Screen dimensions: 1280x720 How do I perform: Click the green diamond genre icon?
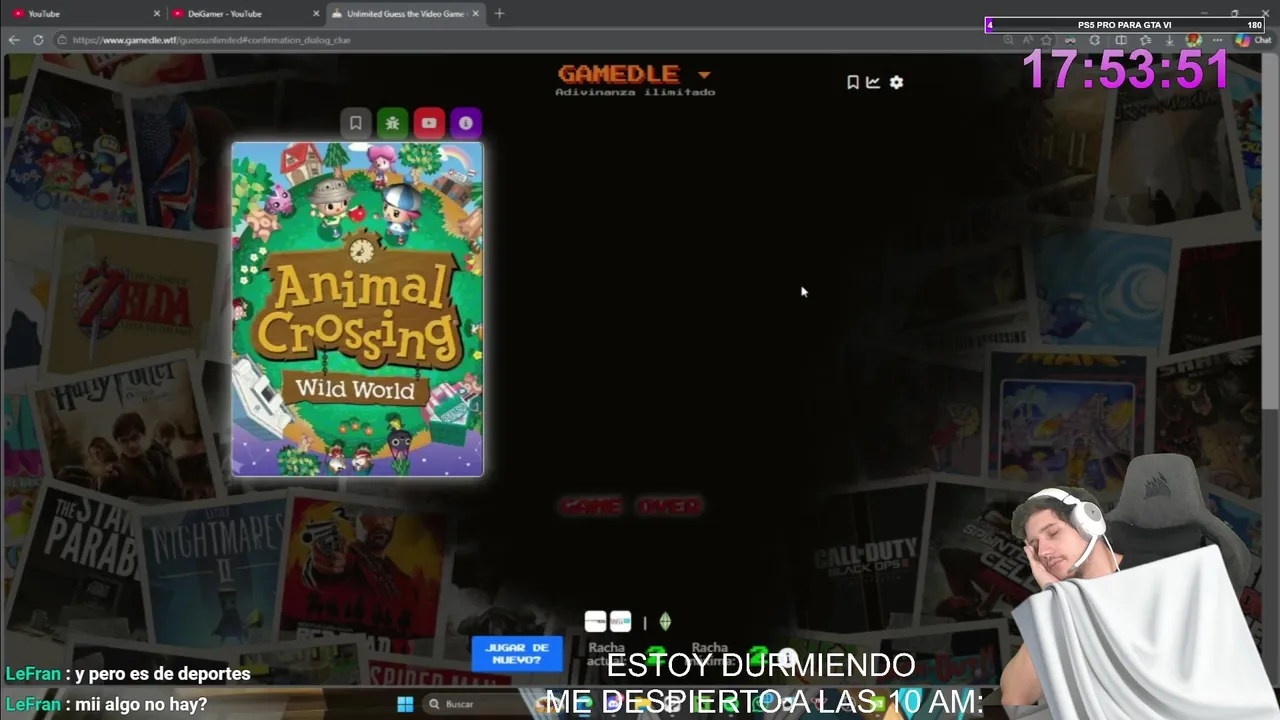pyautogui.click(x=665, y=622)
